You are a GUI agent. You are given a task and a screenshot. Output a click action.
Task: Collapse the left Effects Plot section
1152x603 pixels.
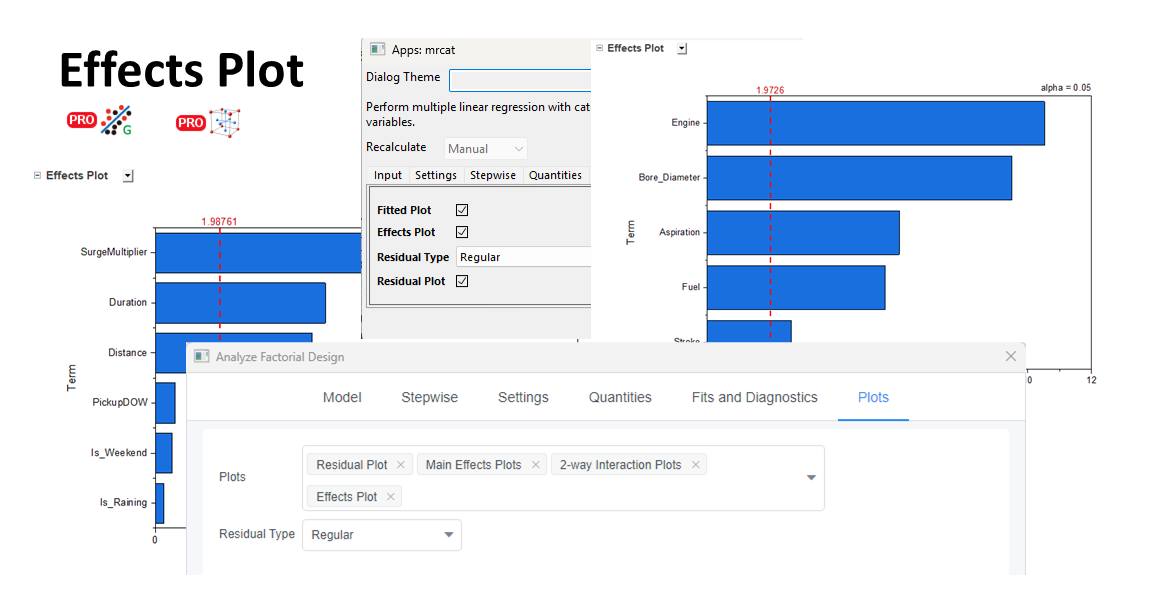[x=37, y=176]
